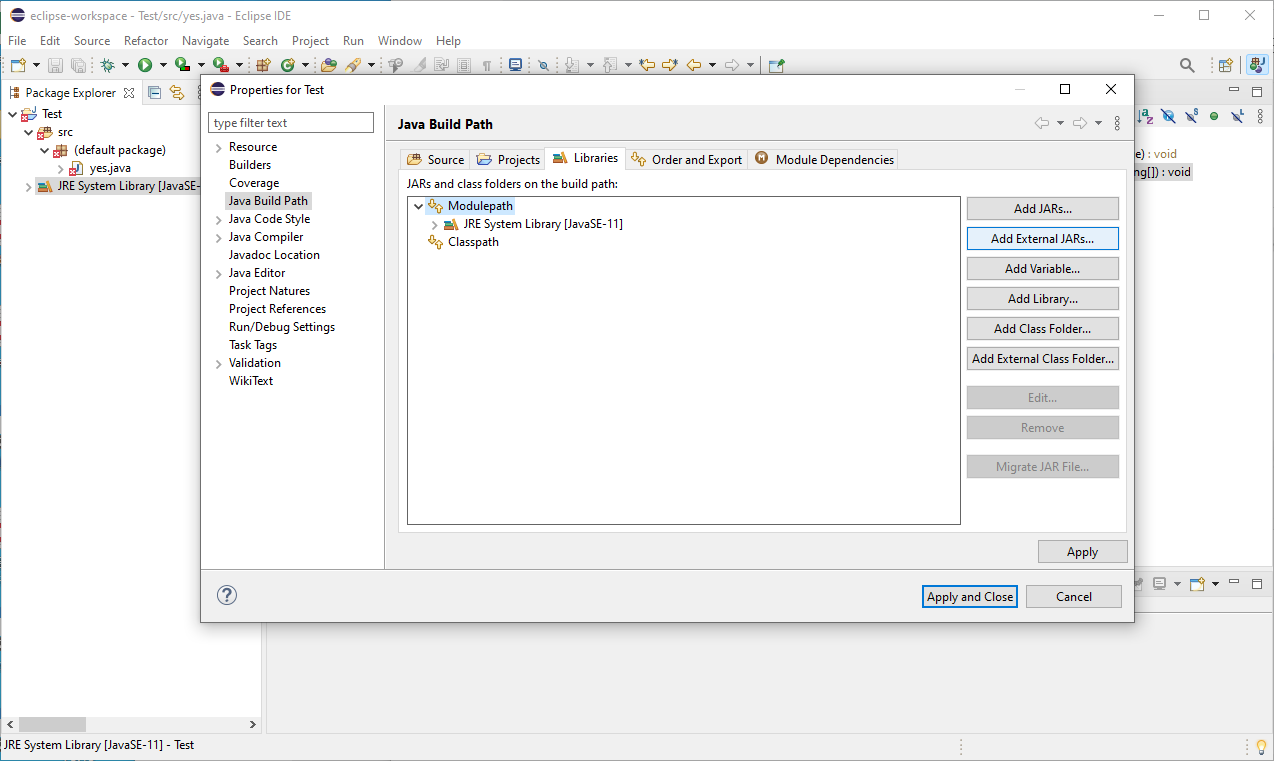Expand the Validation node
1274x761 pixels.
click(219, 363)
